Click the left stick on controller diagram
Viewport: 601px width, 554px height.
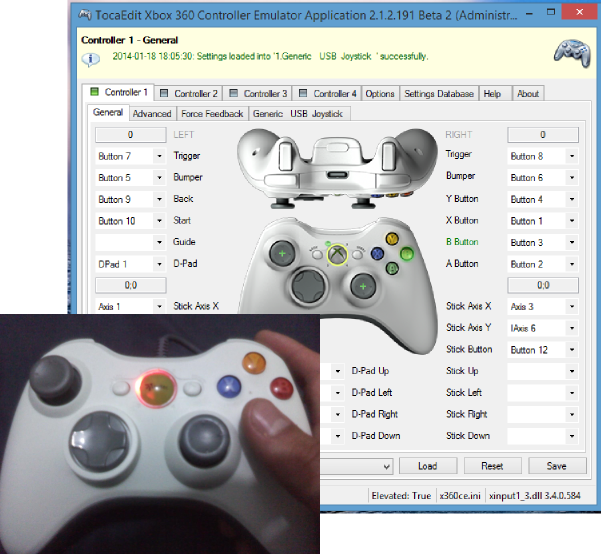pyautogui.click(x=282, y=253)
